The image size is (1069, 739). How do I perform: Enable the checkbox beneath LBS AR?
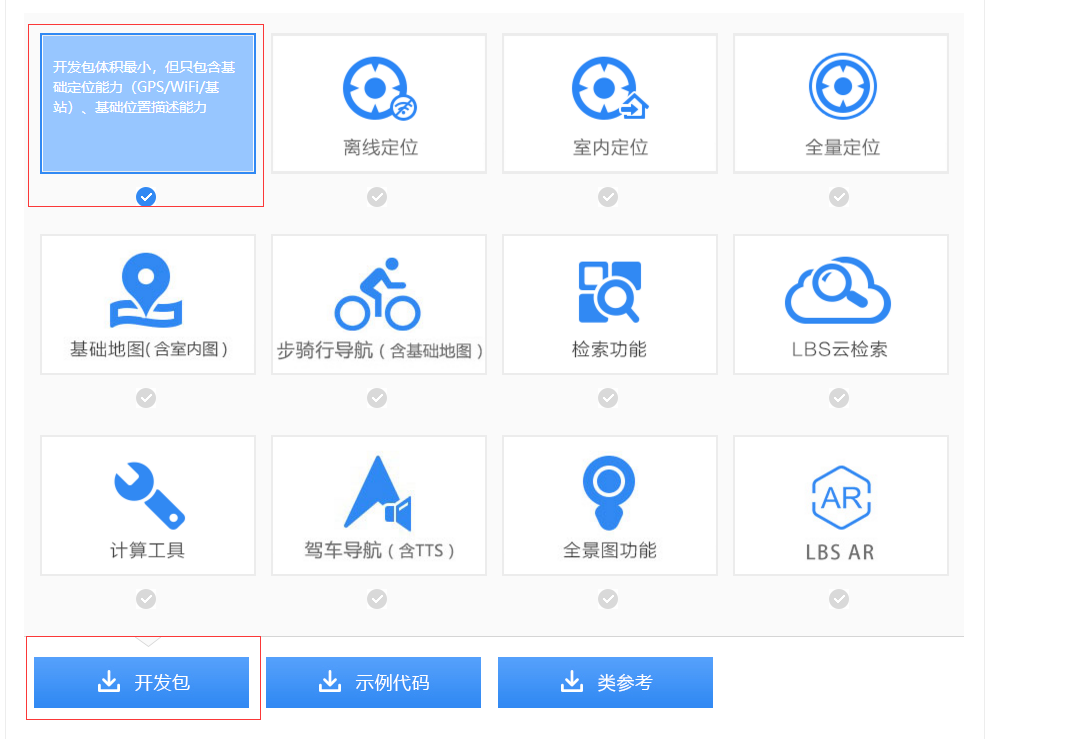tap(840, 598)
